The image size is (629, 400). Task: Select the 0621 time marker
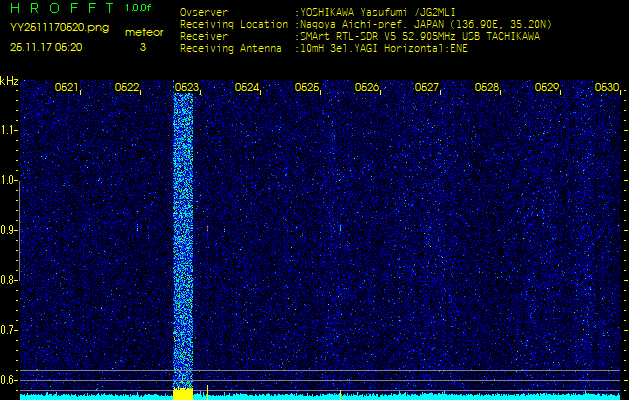[x=67, y=88]
